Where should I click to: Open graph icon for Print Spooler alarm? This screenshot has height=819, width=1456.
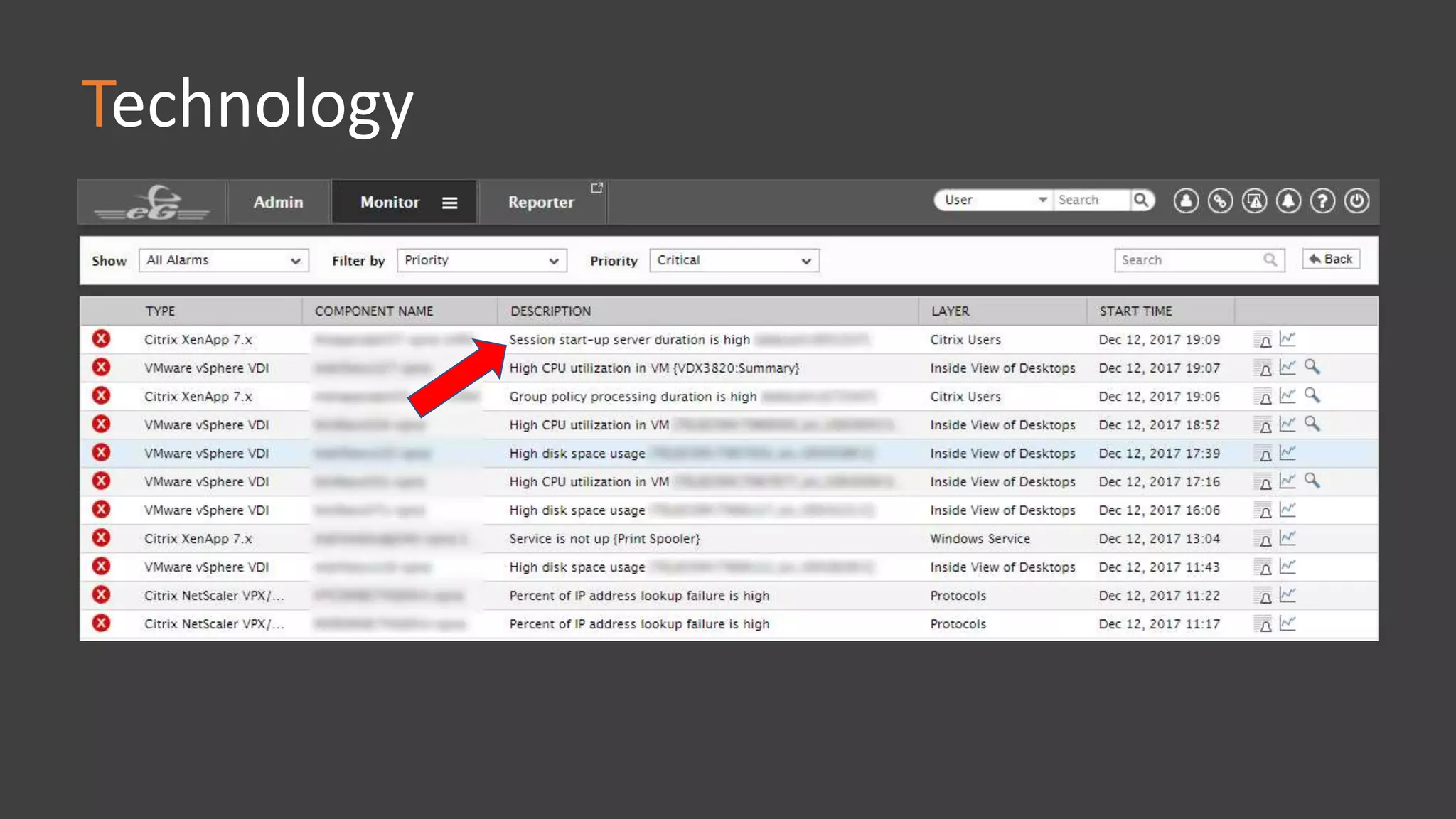click(x=1288, y=538)
